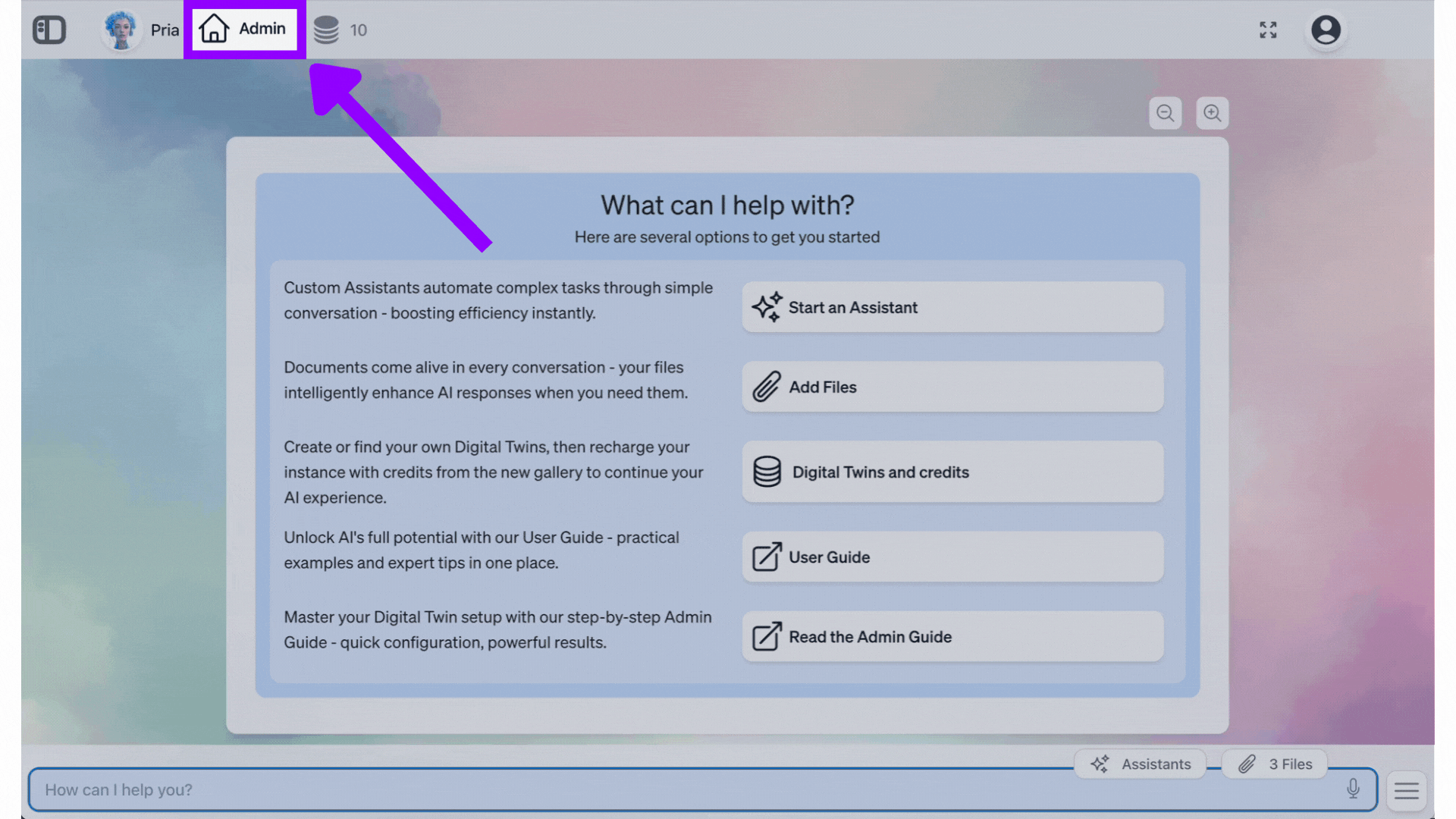This screenshot has width=1456, height=819.
Task: Enter fullscreen with the expand icon
Action: point(1268,30)
